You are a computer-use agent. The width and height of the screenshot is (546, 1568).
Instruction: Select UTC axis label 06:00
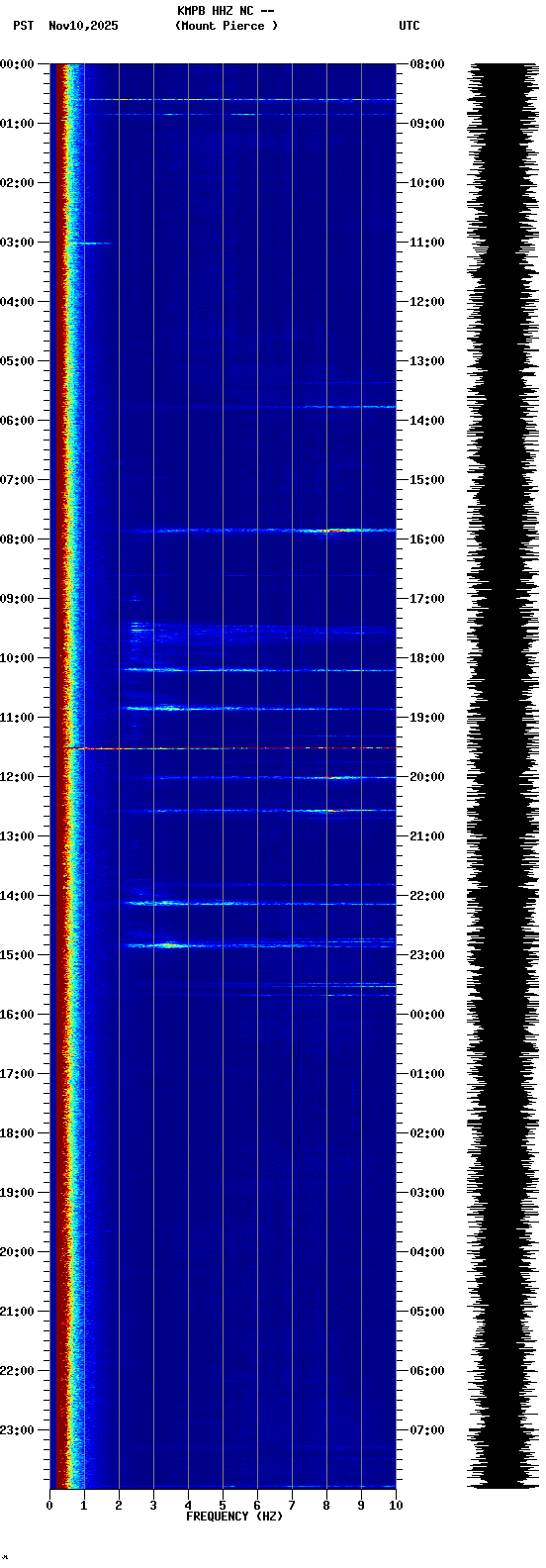coord(427,1371)
